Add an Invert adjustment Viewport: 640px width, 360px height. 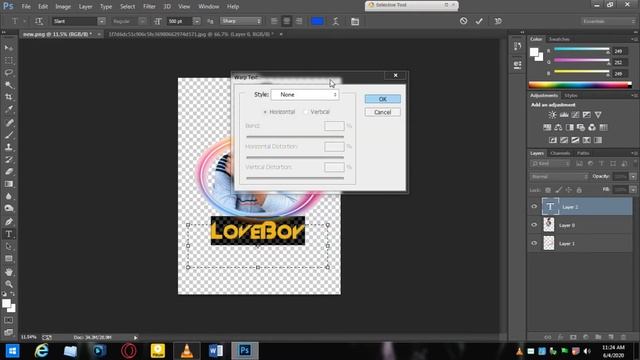click(x=552, y=140)
